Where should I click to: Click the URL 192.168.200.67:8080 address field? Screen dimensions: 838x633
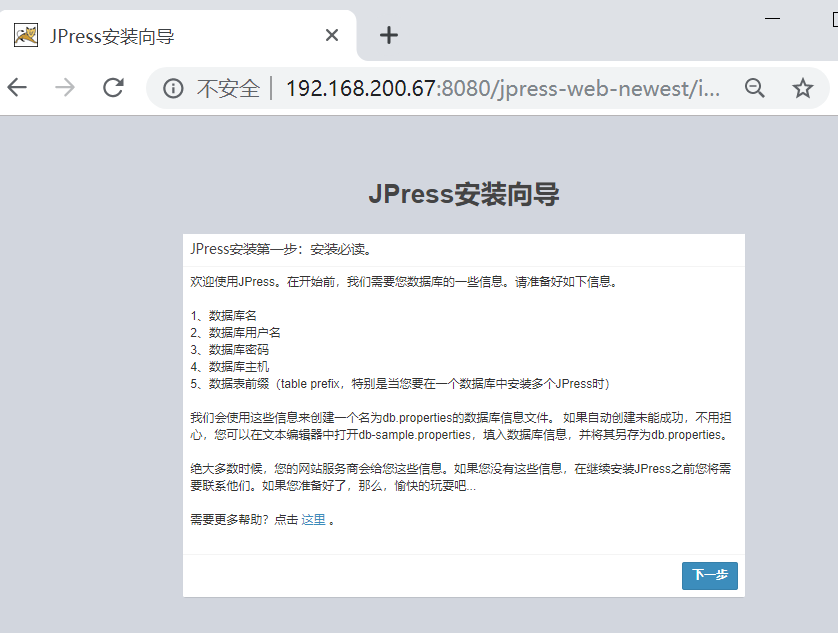pos(503,88)
